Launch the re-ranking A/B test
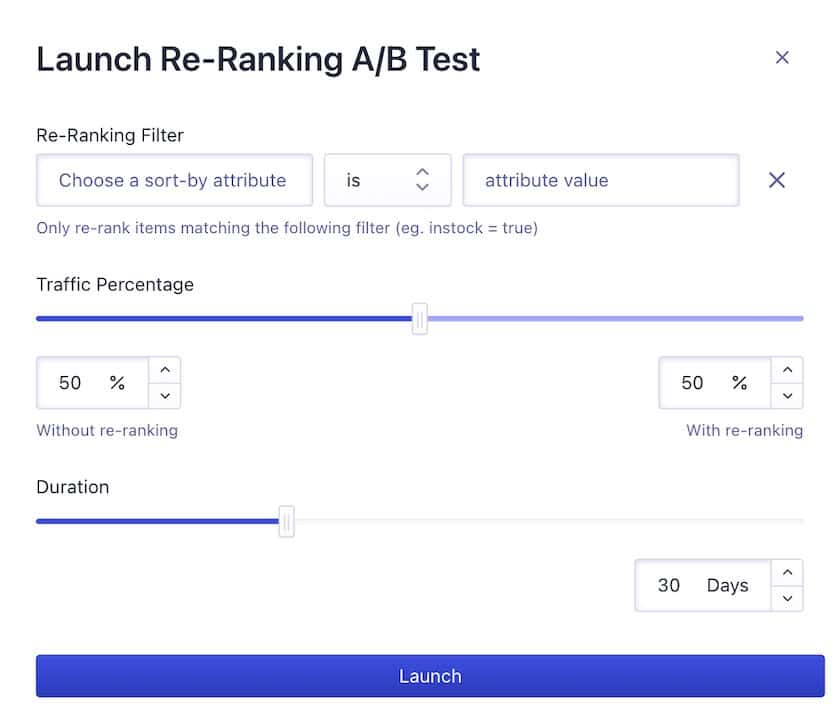The image size is (833, 720). coord(430,676)
